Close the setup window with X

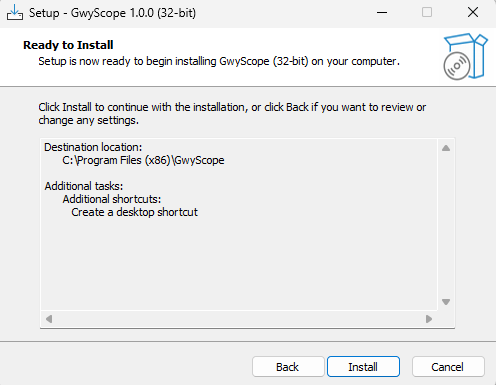point(473,13)
